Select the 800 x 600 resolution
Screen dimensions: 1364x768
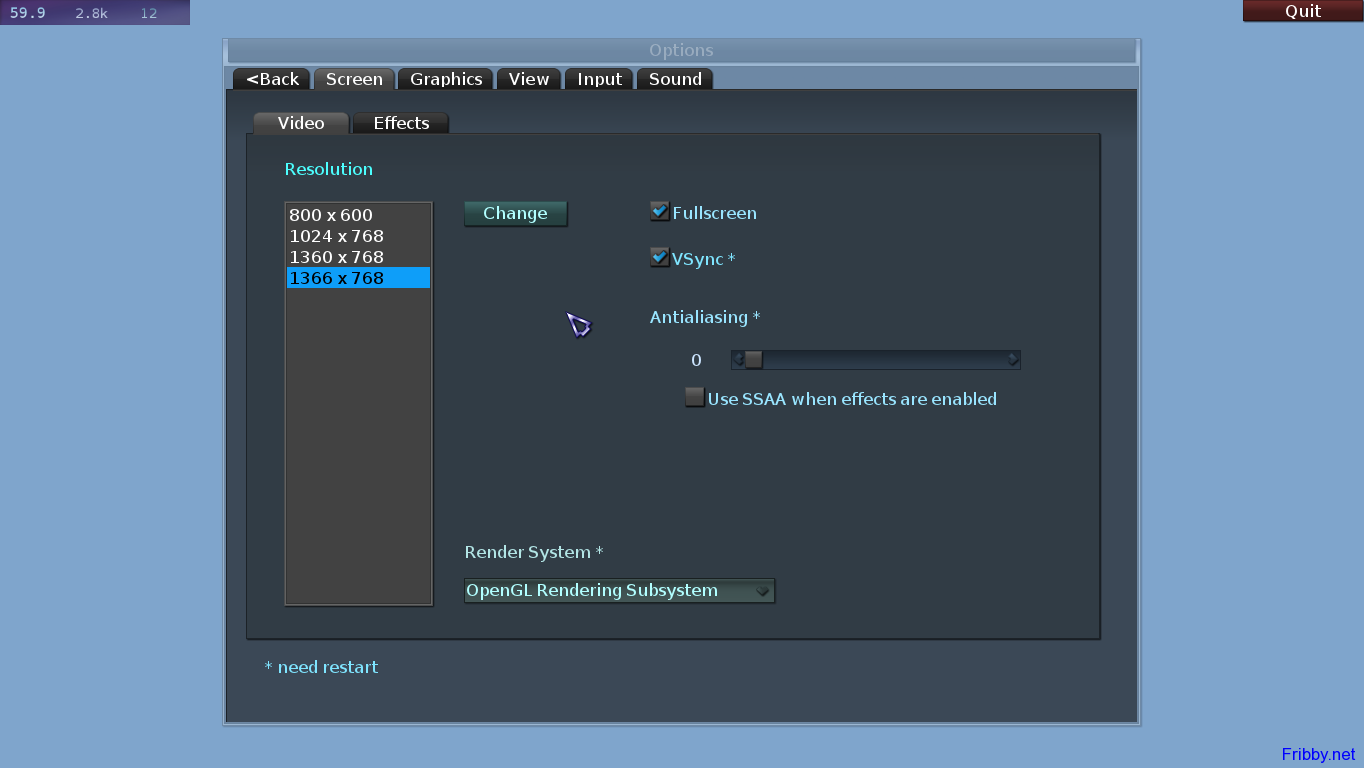click(331, 215)
